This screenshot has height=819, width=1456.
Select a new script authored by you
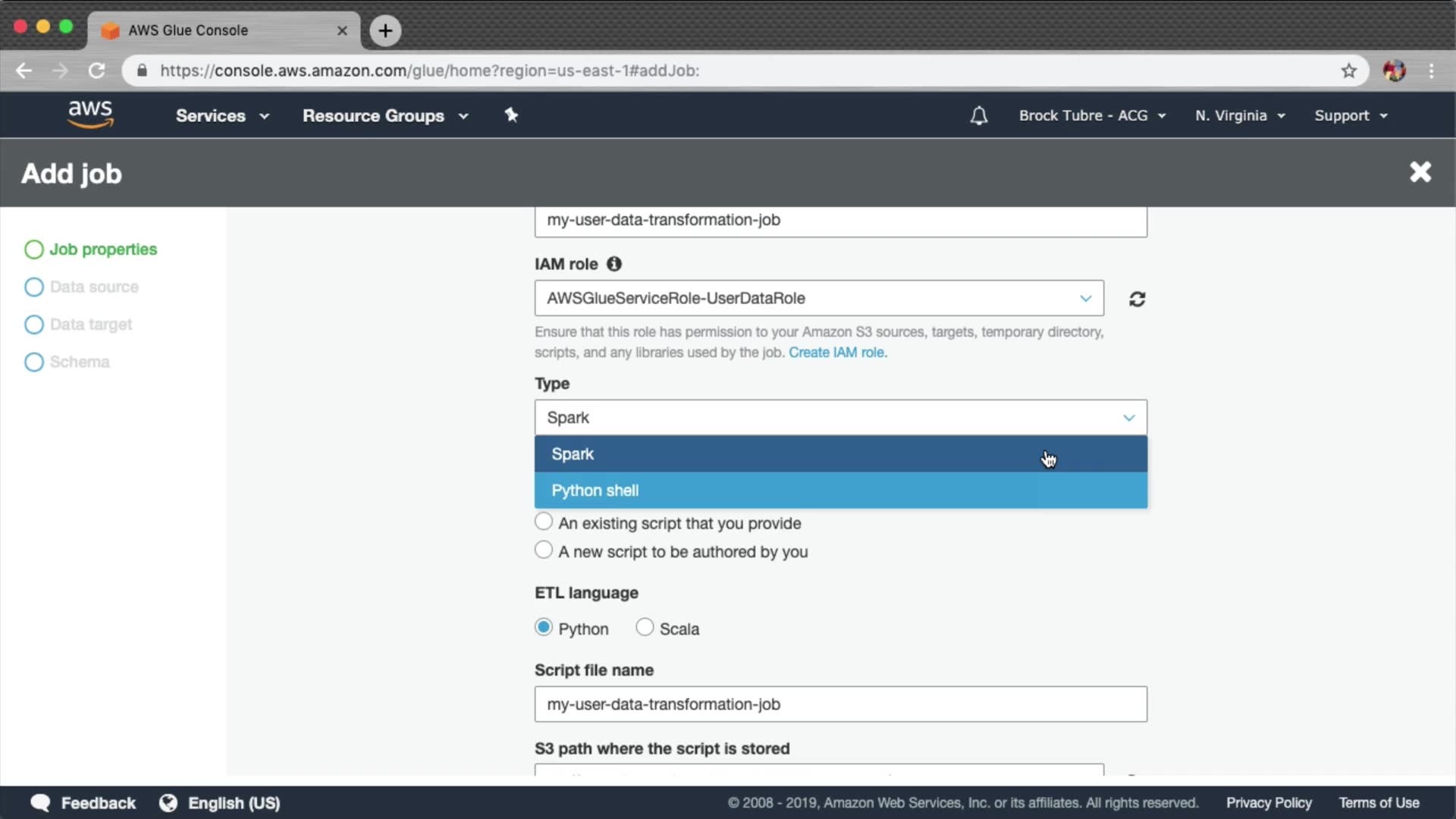coord(544,550)
